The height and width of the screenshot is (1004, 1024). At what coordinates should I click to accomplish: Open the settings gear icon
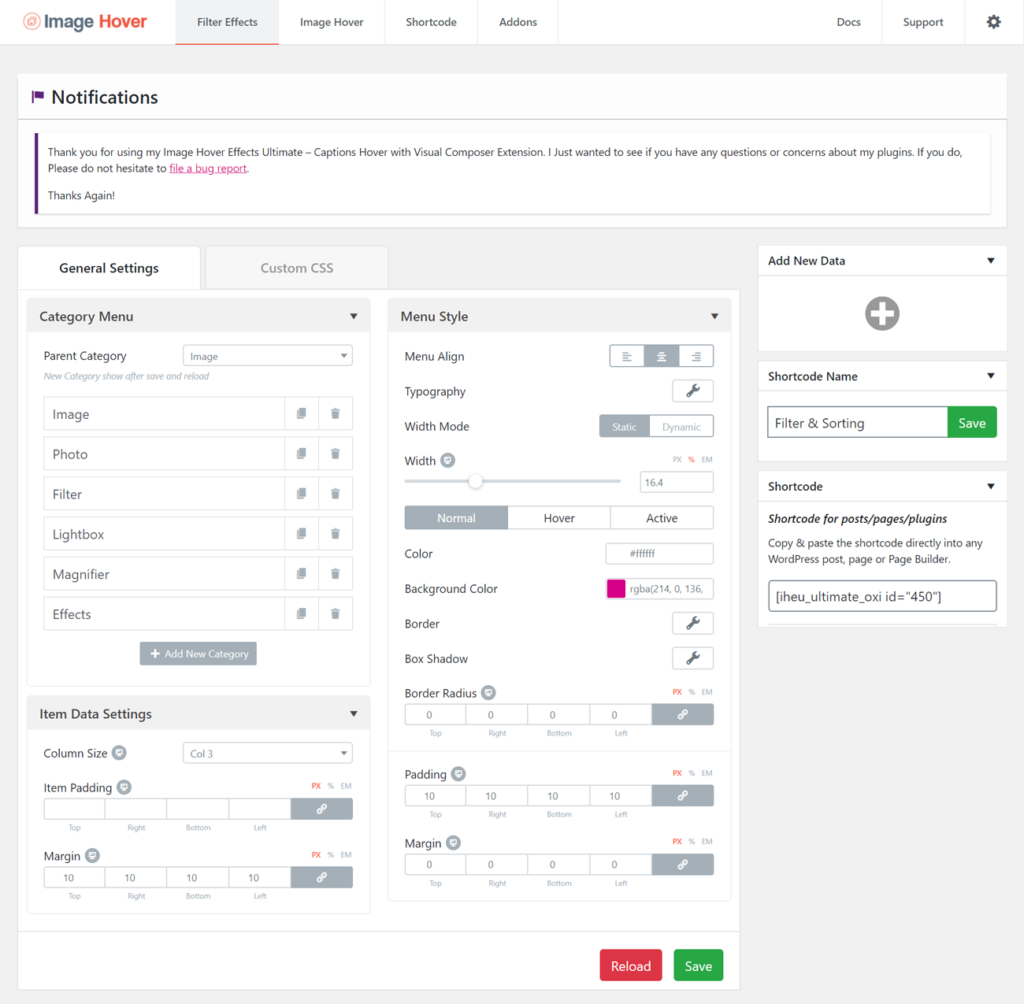(x=993, y=22)
